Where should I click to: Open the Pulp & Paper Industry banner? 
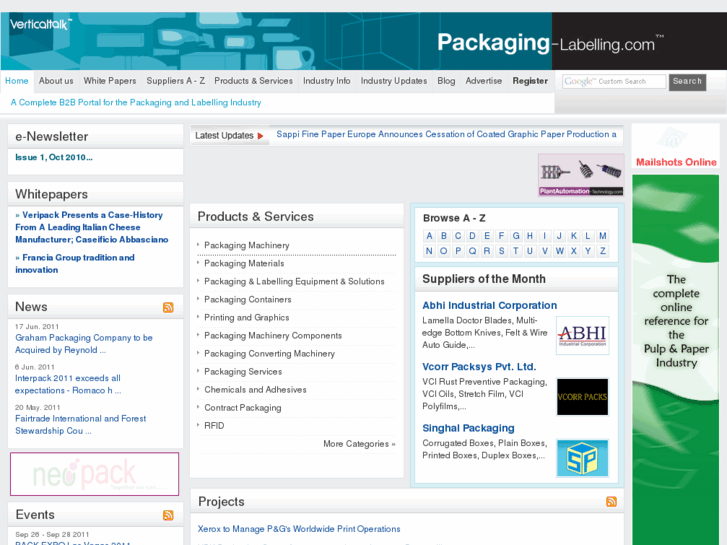[676, 359]
